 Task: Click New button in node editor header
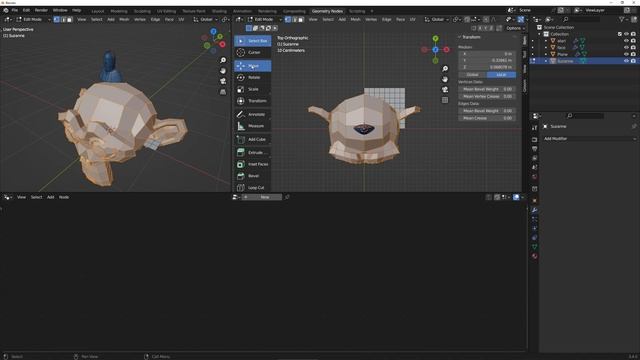264,197
